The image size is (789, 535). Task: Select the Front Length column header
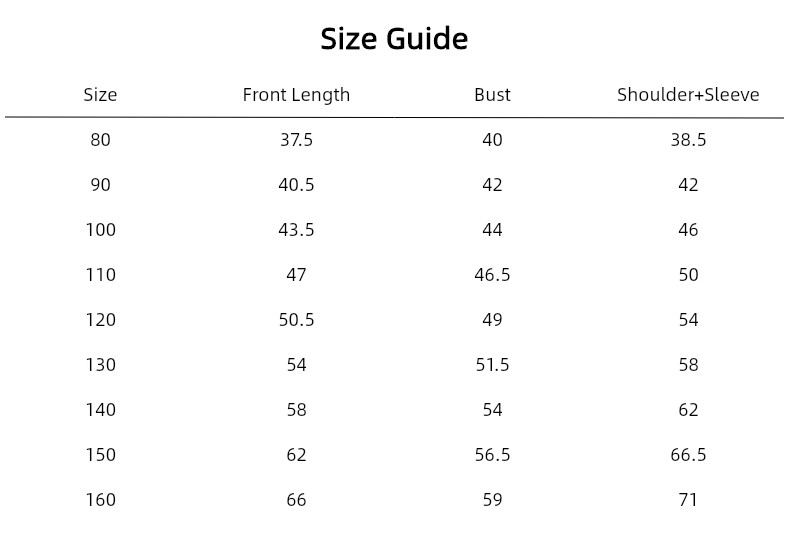296,95
